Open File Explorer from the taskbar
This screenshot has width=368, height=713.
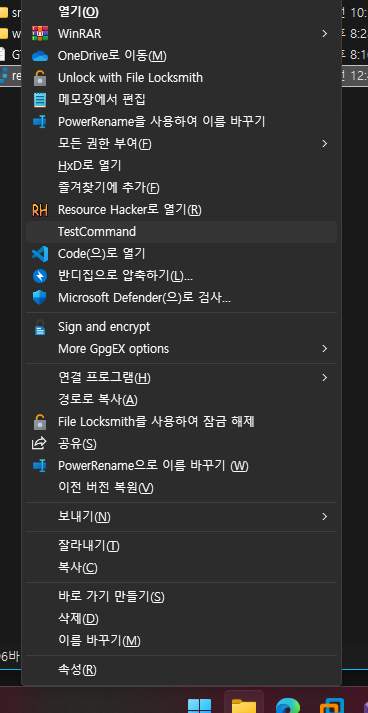(244, 704)
